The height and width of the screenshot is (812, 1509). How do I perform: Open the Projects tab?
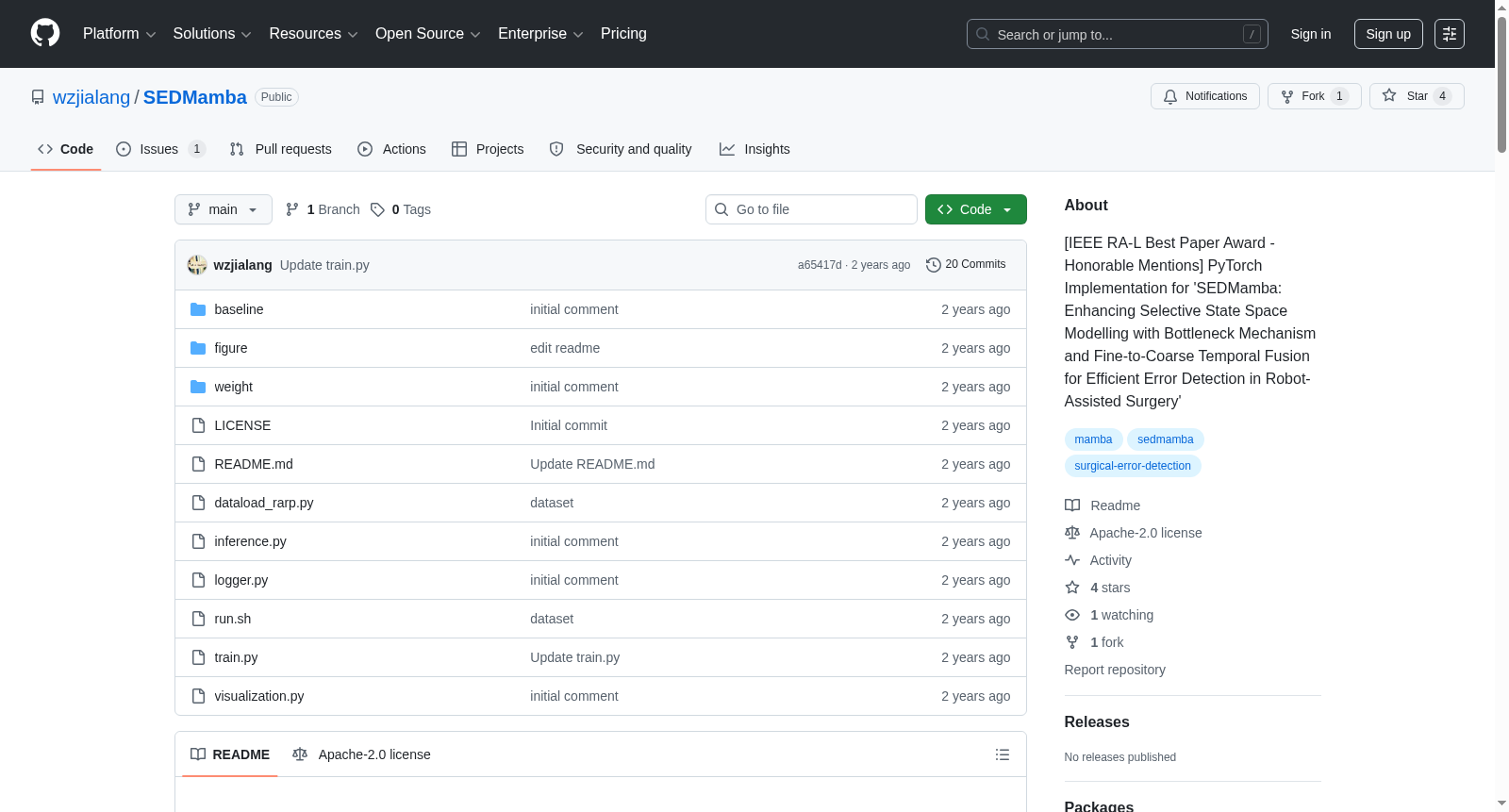[x=488, y=149]
